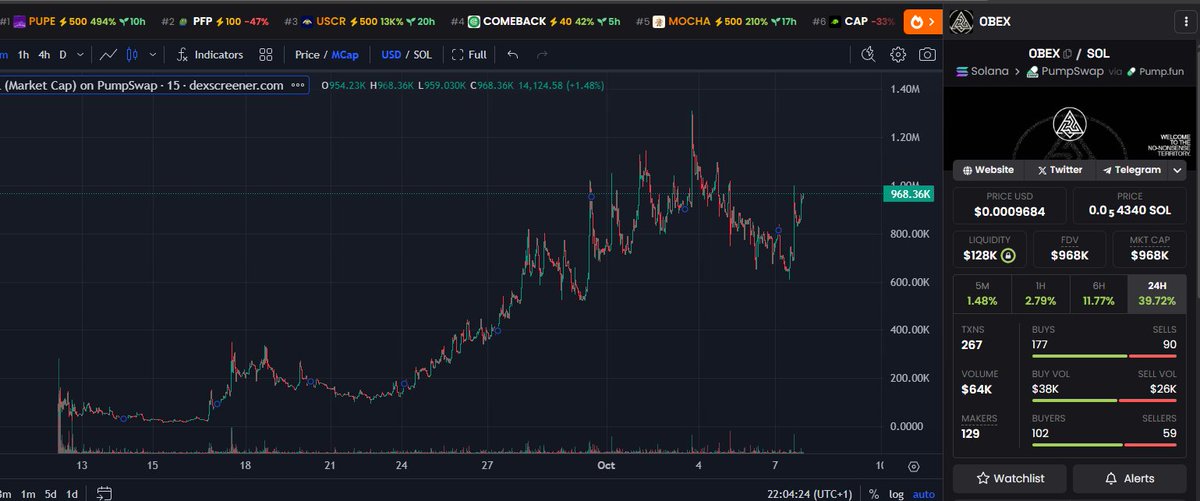
Task: Select the 5M stats tab
Action: click(x=982, y=294)
